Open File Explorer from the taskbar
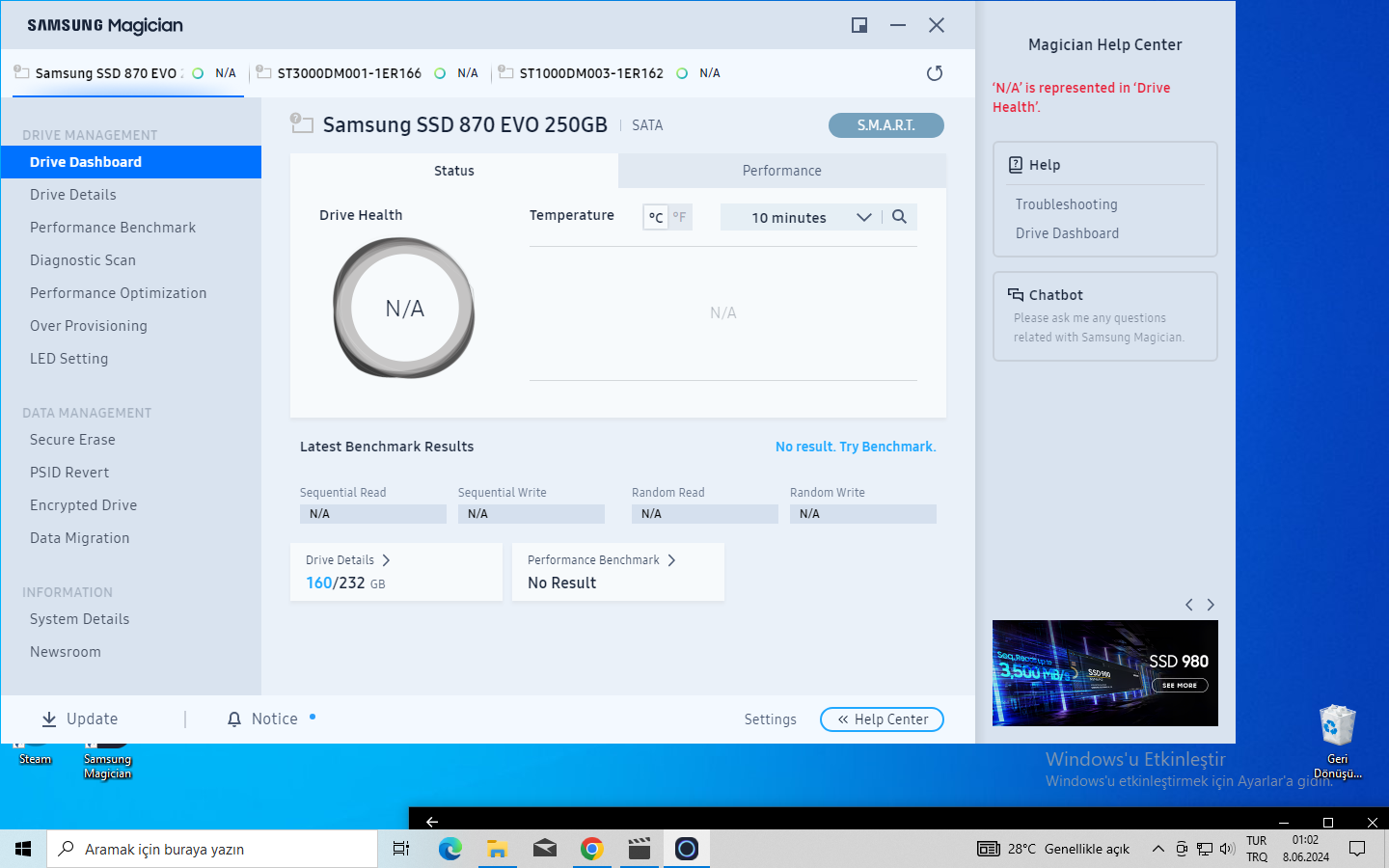The width and height of the screenshot is (1389, 868). point(497,849)
